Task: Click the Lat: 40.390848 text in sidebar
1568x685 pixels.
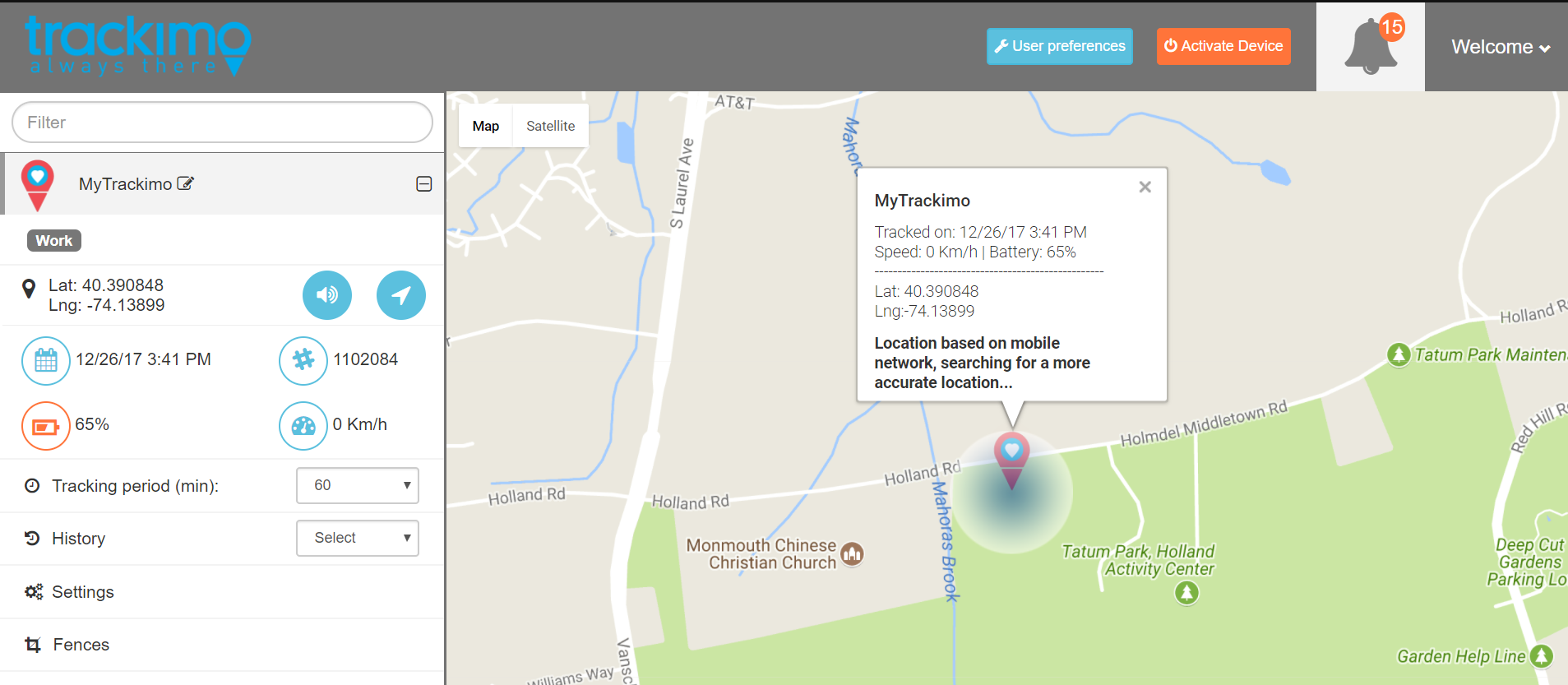Action: pos(106,285)
